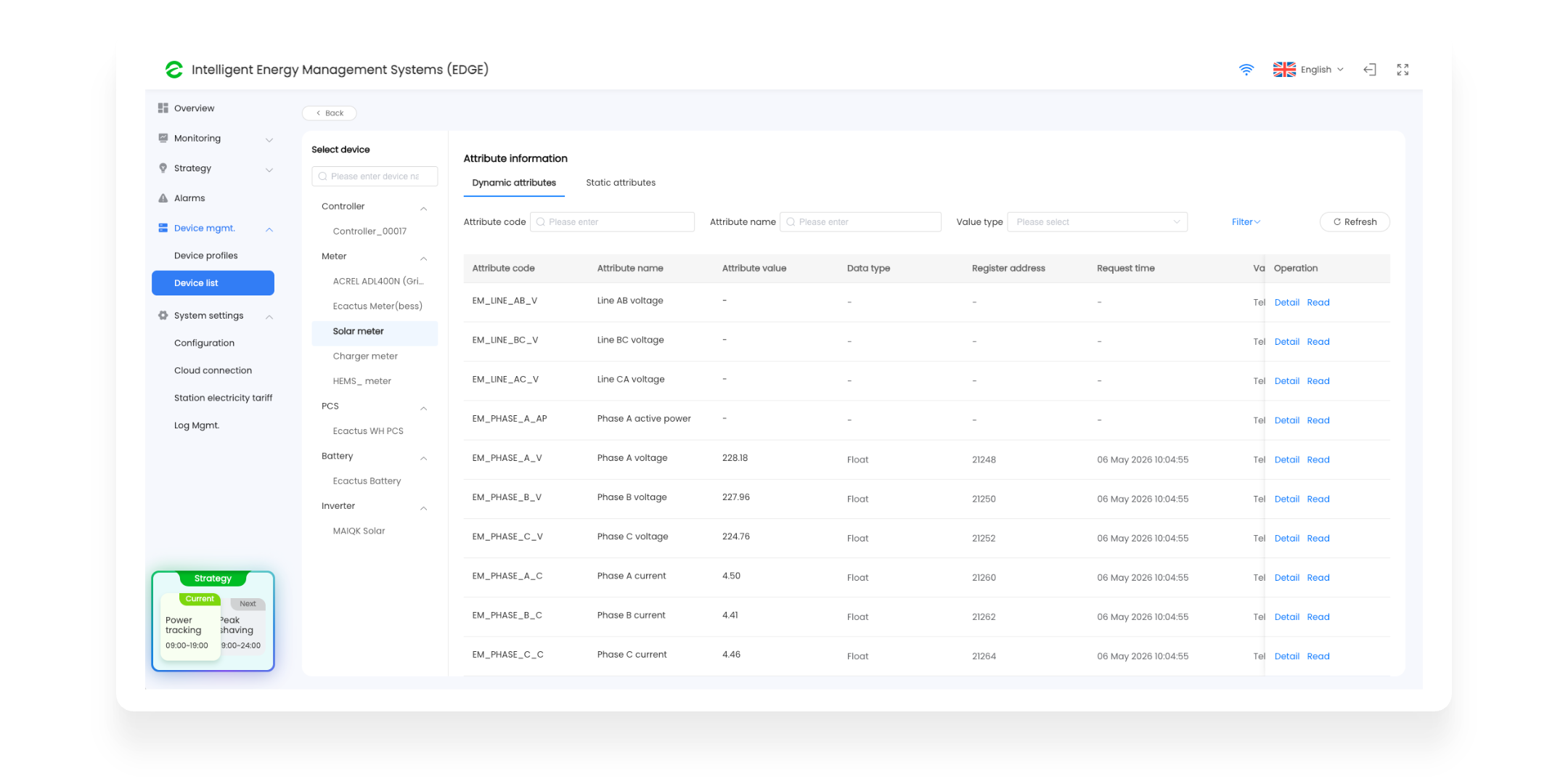Select Ecactus WH PCS device
This screenshot has width=1568, height=784.
[368, 431]
